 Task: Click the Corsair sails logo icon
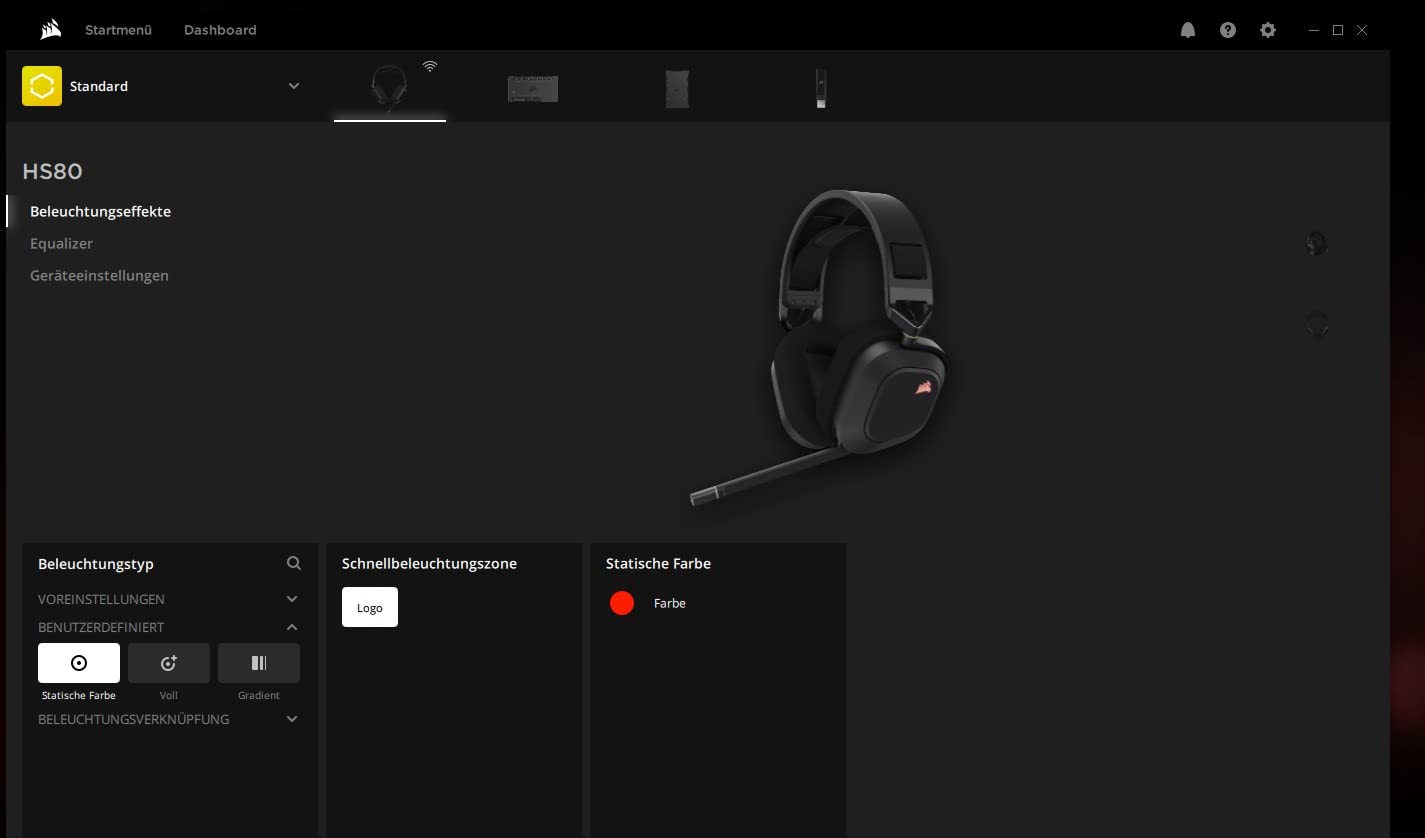coord(51,30)
